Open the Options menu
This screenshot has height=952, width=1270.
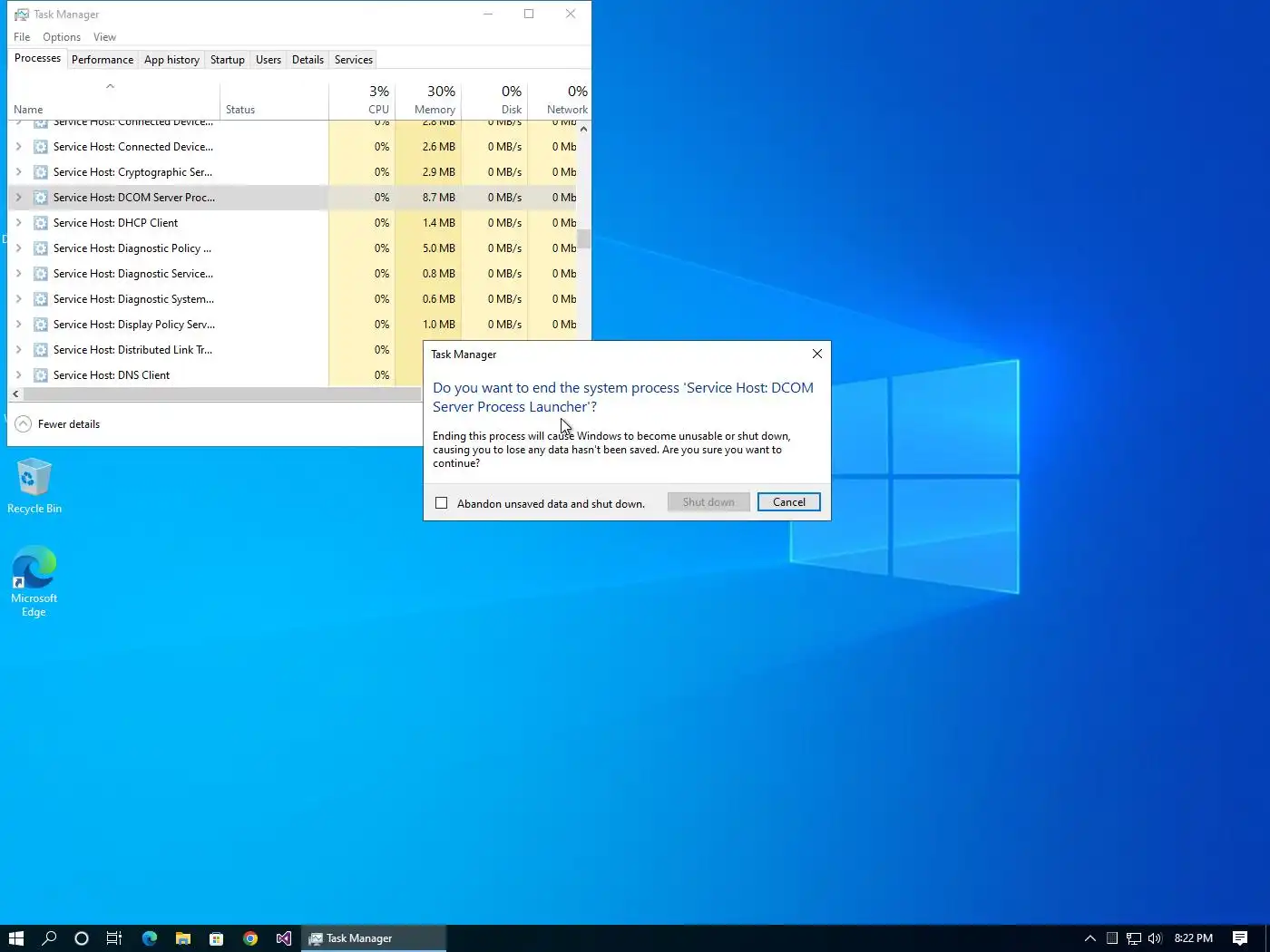pyautogui.click(x=62, y=37)
